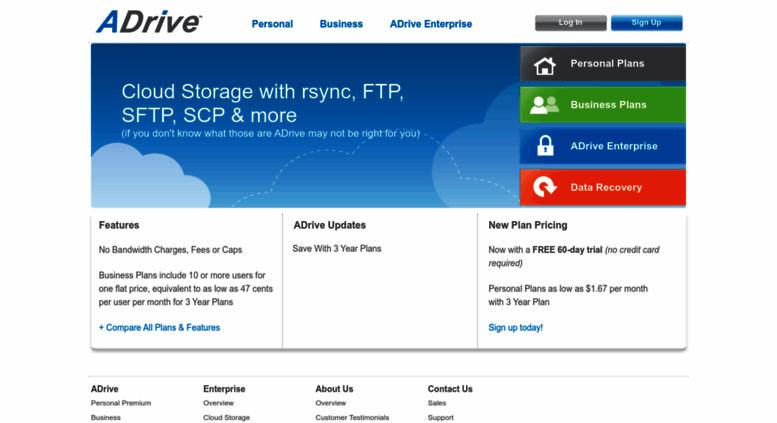This screenshot has width=777, height=423.
Task: Click the ADrive logo
Action: click(149, 22)
